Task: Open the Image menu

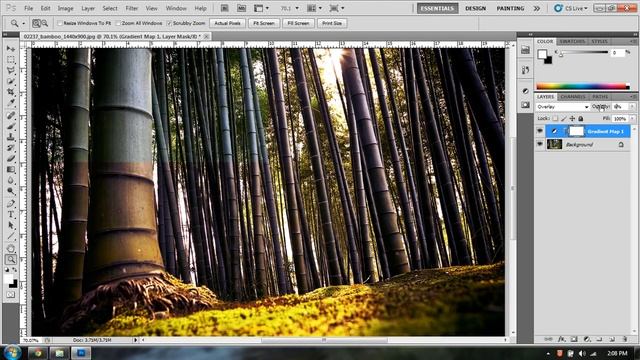Action: tap(65, 8)
